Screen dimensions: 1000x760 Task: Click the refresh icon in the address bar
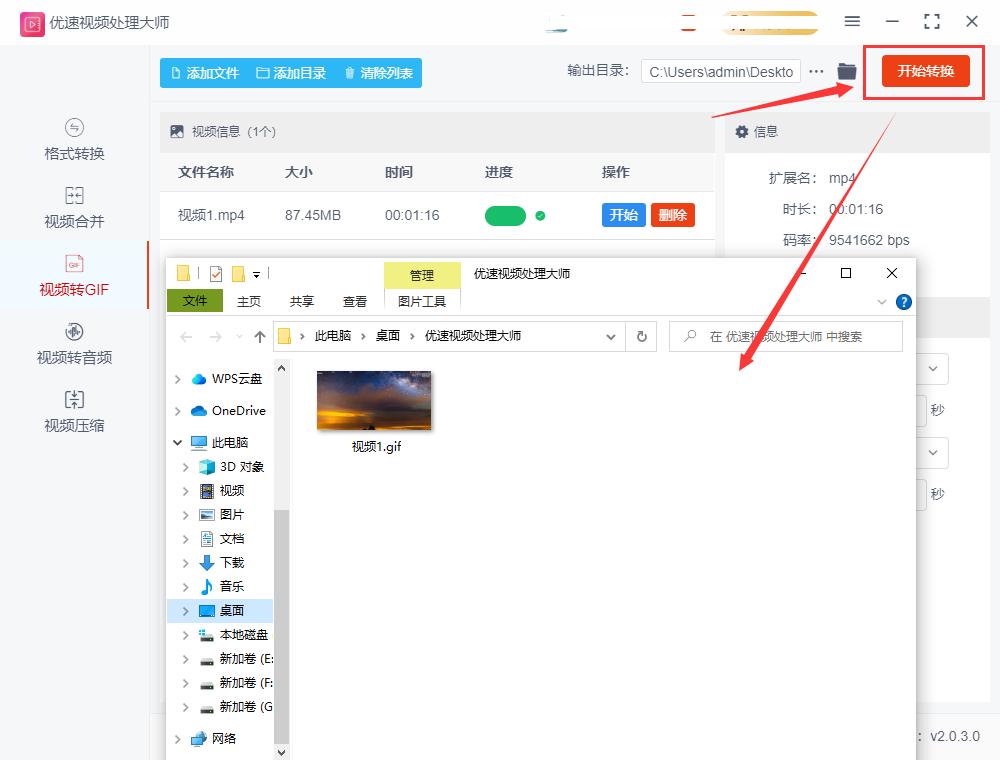tap(641, 337)
